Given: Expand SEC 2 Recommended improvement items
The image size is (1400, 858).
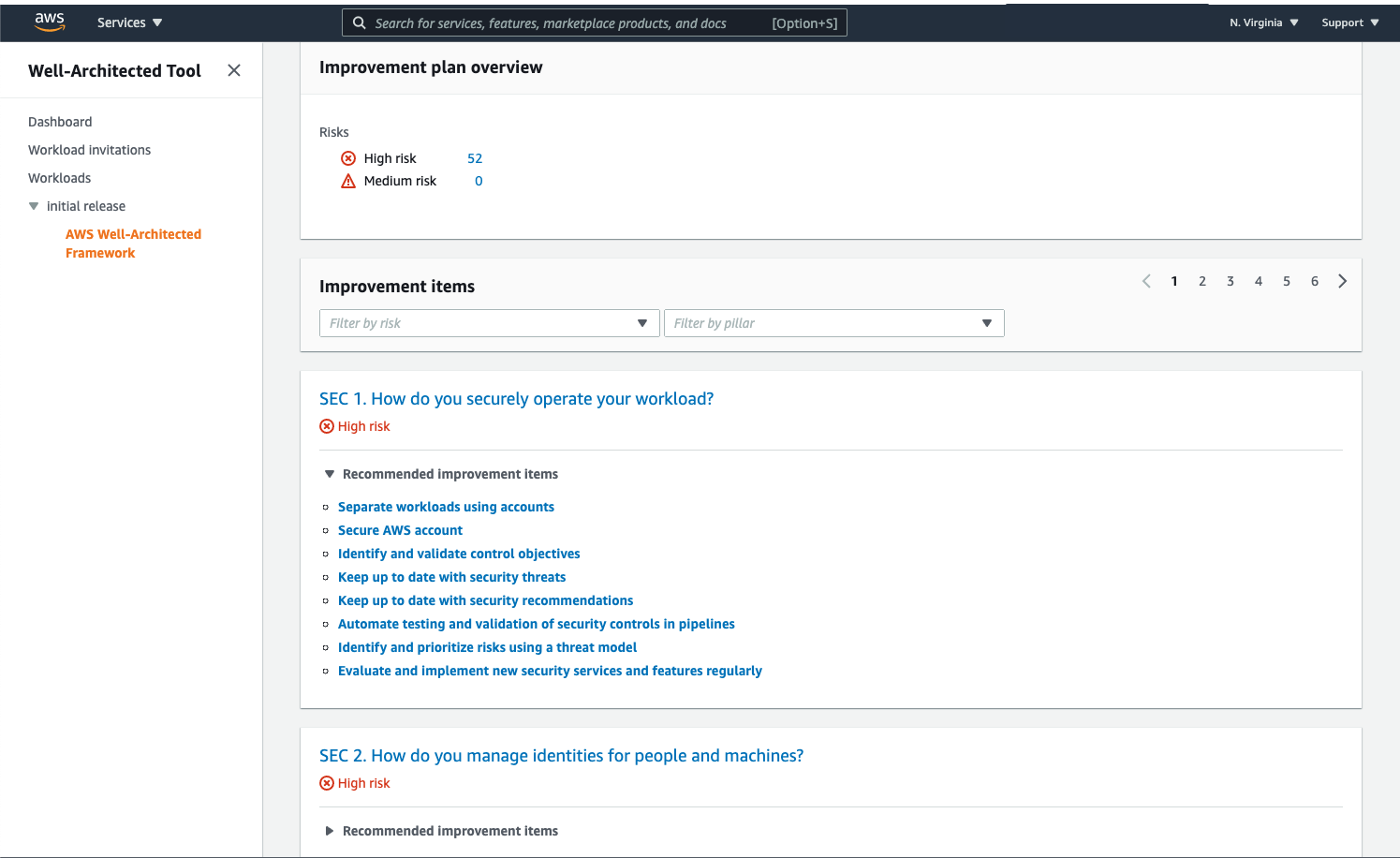Looking at the screenshot, I should tap(330, 831).
